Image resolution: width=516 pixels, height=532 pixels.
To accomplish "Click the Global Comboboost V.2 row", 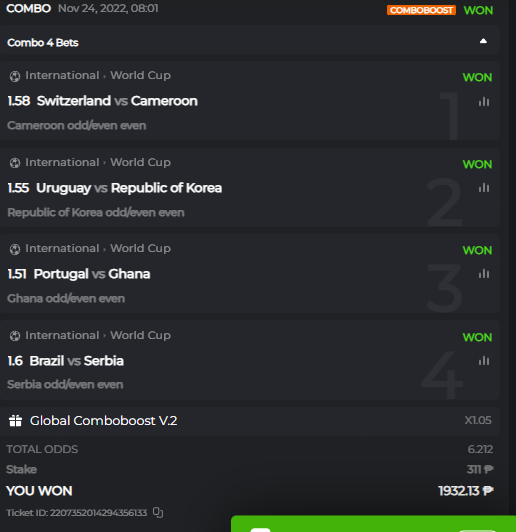I will pyautogui.click(x=250, y=421).
